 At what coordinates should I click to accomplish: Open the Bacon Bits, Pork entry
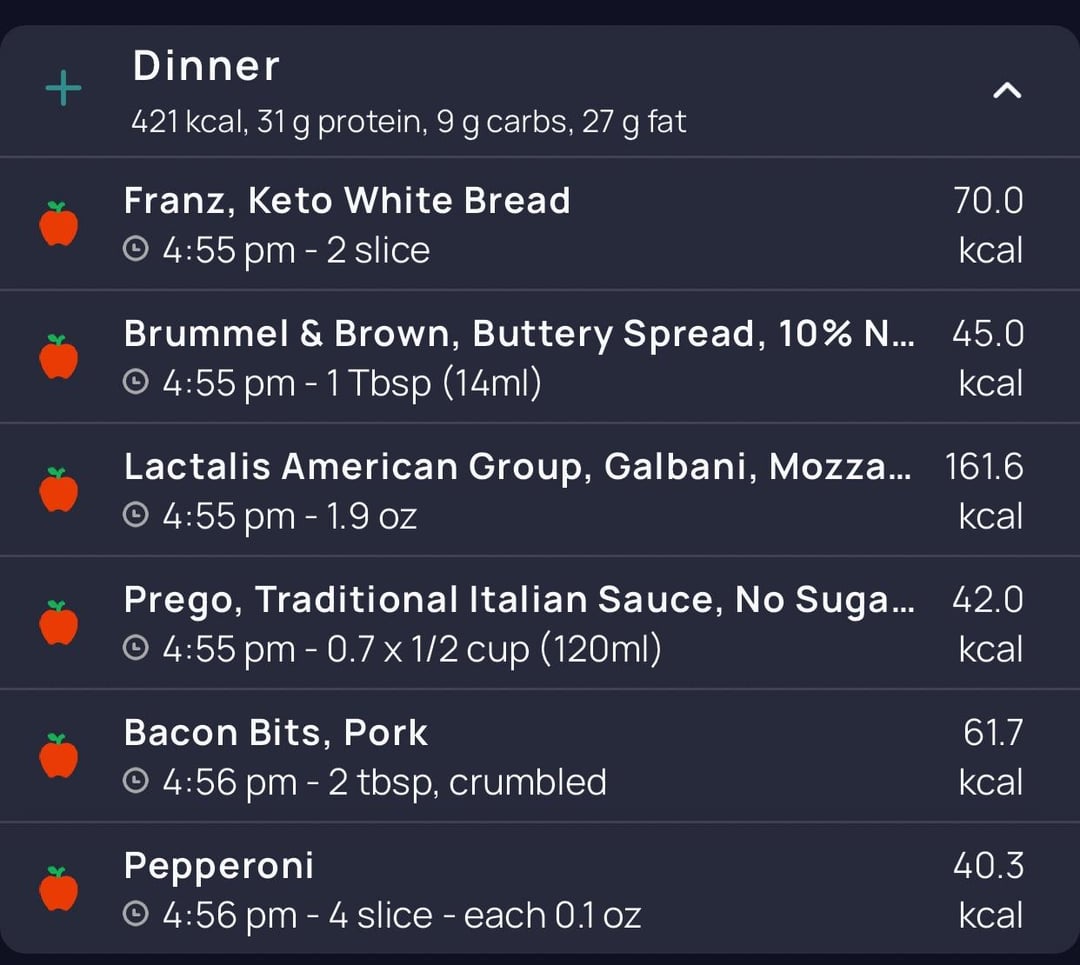[276, 733]
